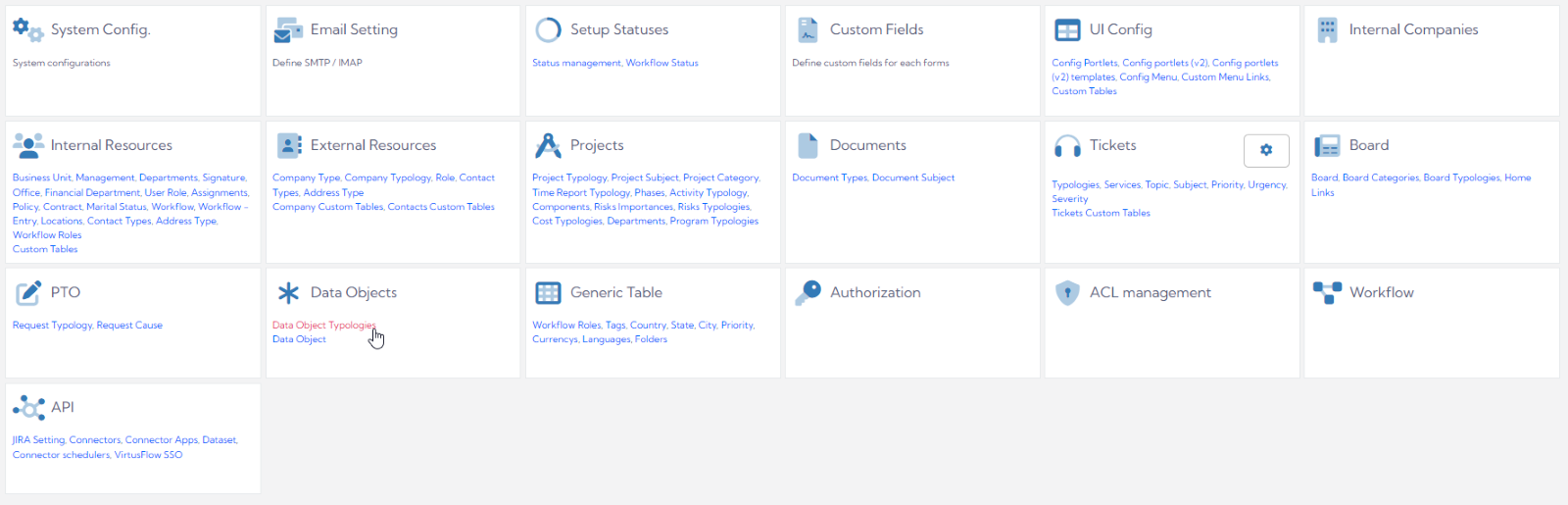Screen dimensions: 1568x505
Task: Click the PTO edit pencil icon
Action: (x=28, y=292)
